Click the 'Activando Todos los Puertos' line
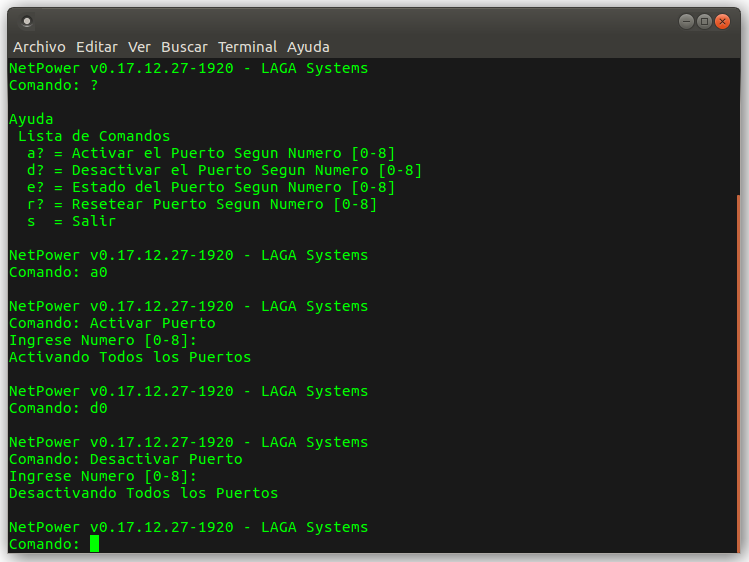Screen dimensions: 749x562 pos(130,357)
